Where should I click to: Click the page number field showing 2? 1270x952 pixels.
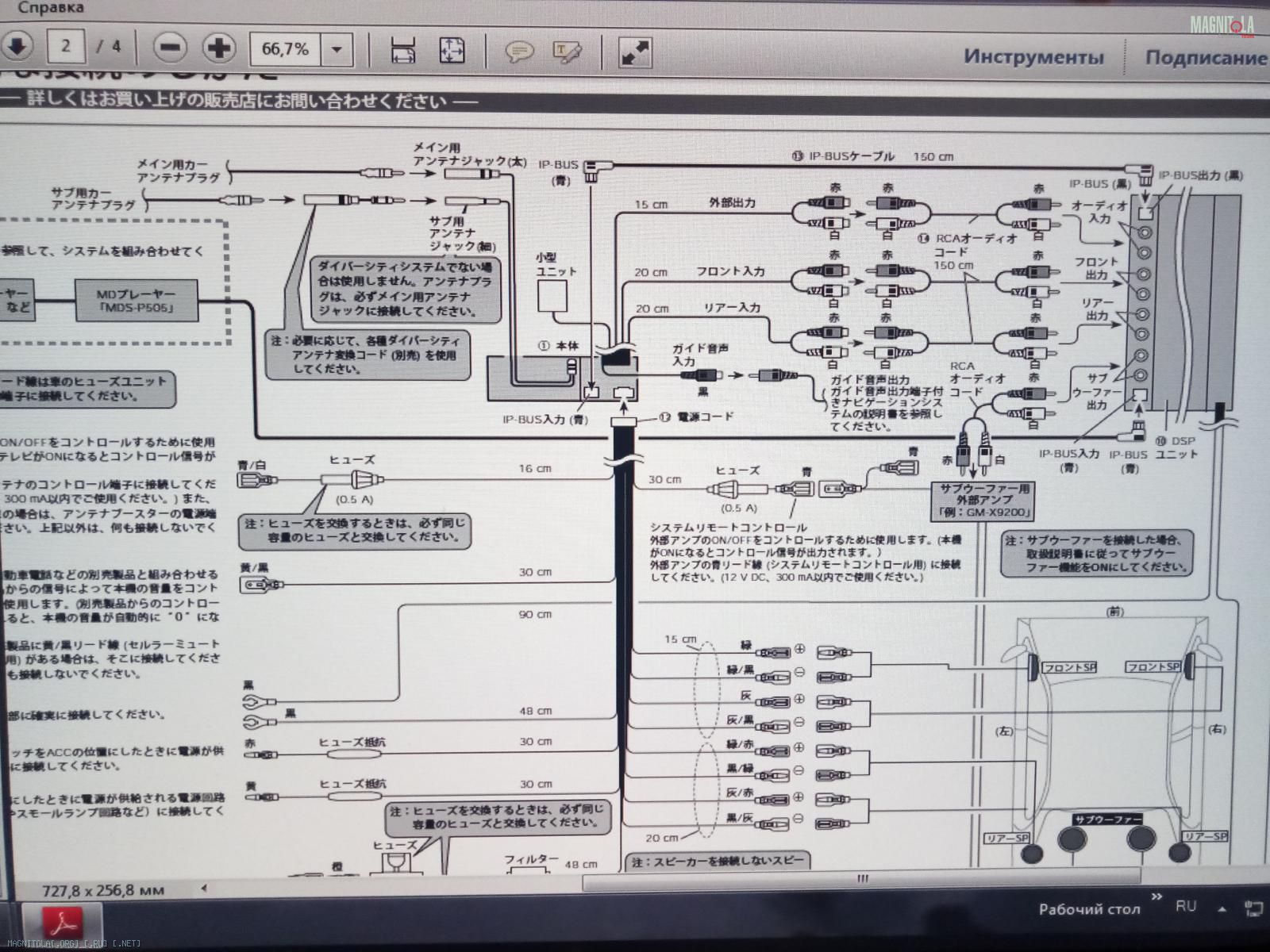(66, 46)
